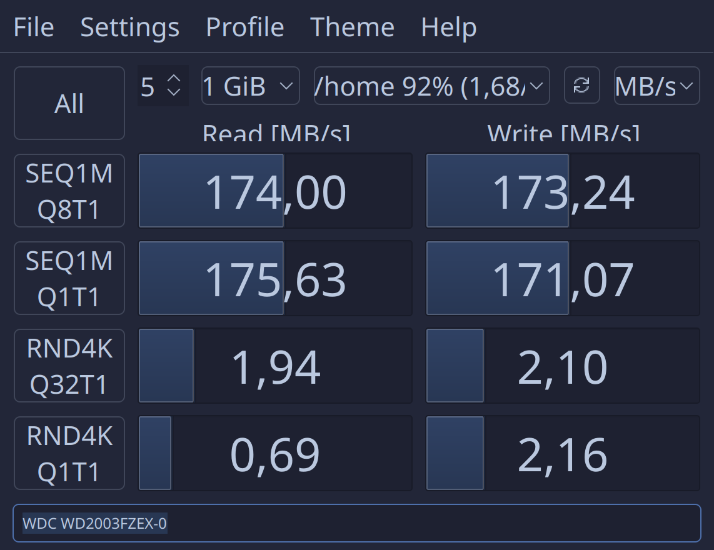Open the Settings menu
Image resolution: width=714 pixels, height=550 pixels.
[130, 27]
